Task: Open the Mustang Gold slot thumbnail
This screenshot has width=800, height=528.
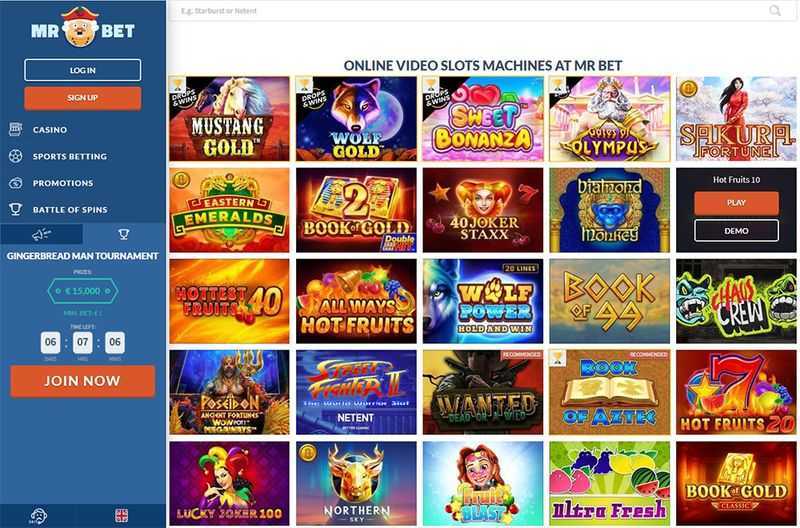Action: 229,119
